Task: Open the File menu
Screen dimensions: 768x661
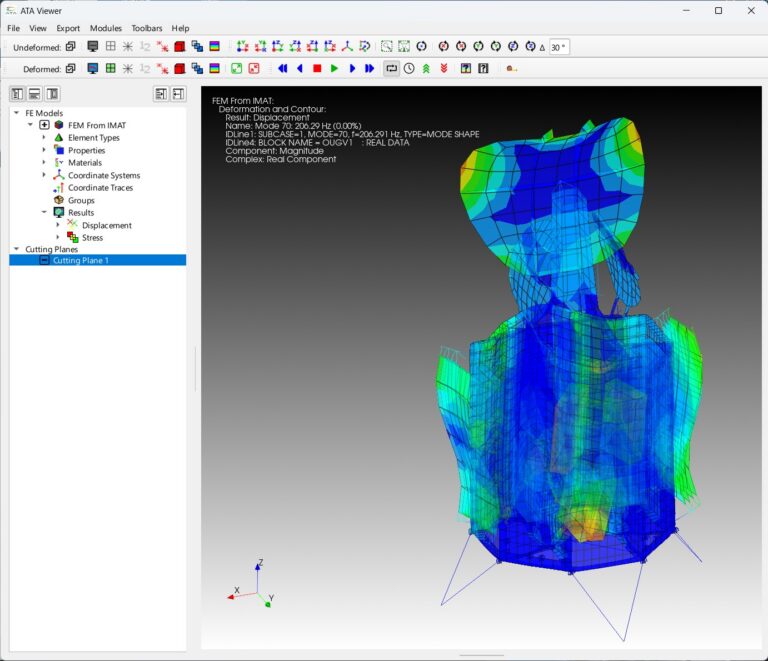Action: click(13, 28)
